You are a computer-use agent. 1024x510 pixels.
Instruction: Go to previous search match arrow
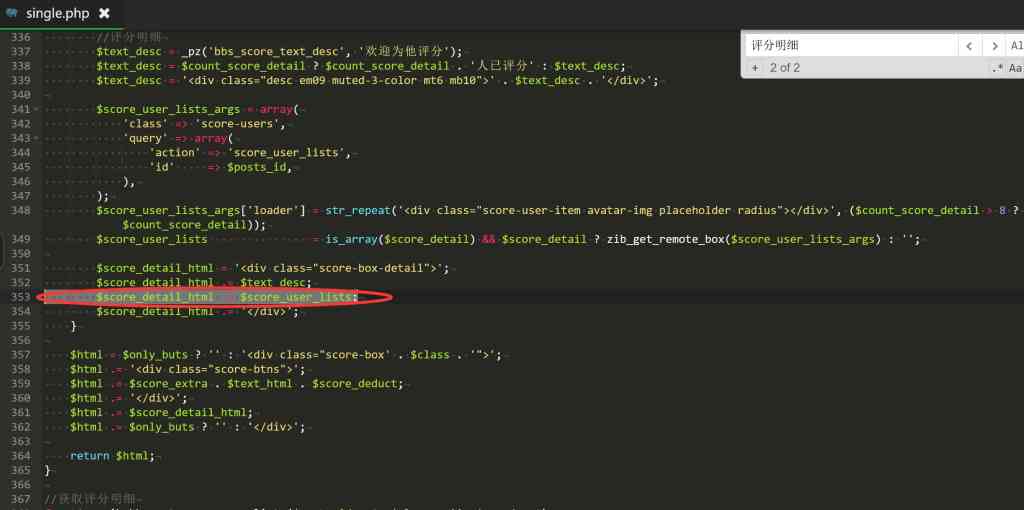coord(969,46)
